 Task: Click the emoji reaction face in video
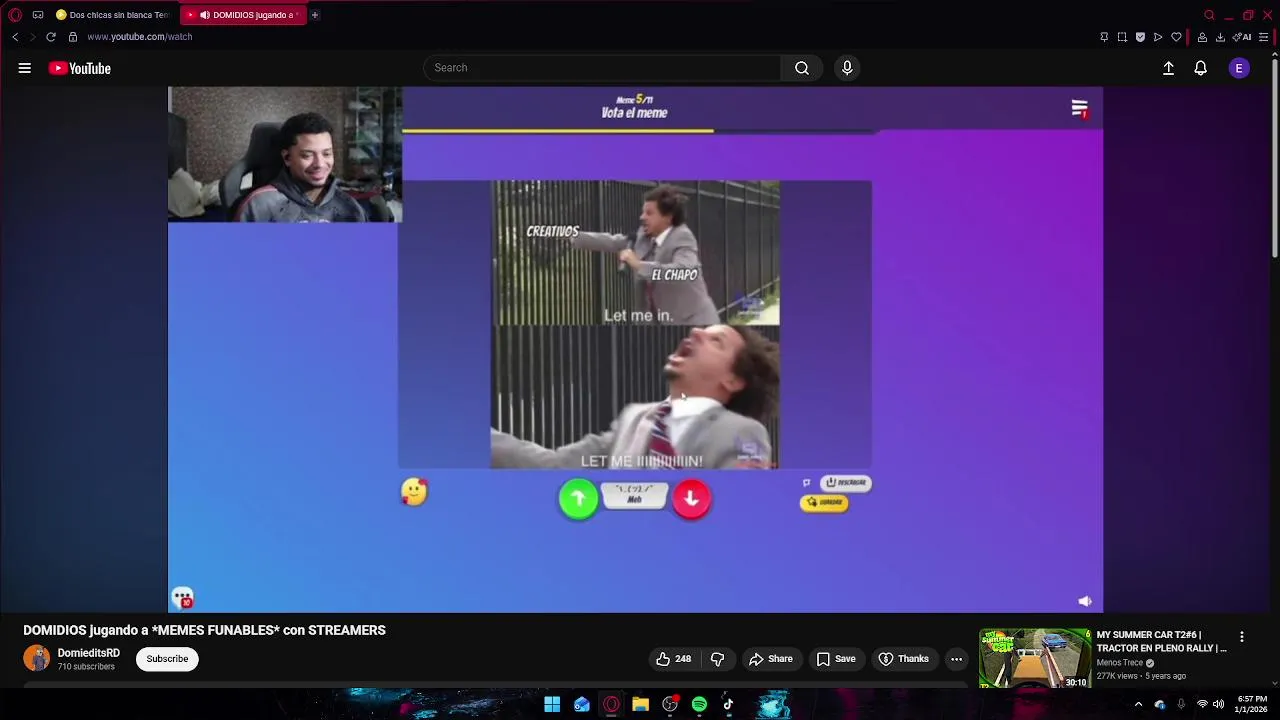click(x=414, y=491)
